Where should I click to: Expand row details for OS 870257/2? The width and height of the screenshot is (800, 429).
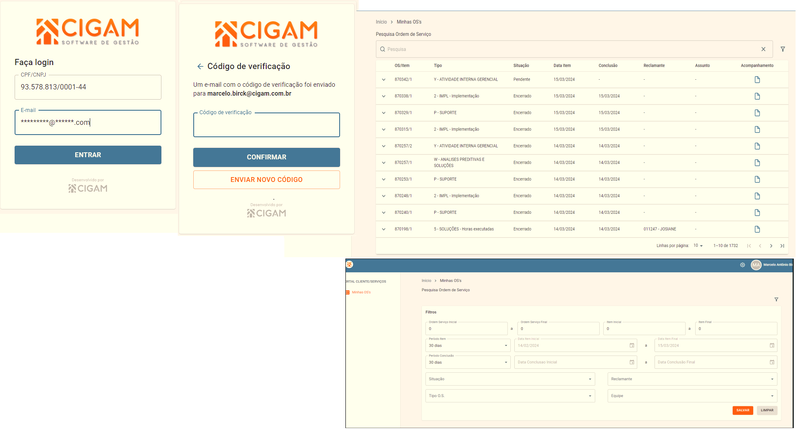[384, 146]
